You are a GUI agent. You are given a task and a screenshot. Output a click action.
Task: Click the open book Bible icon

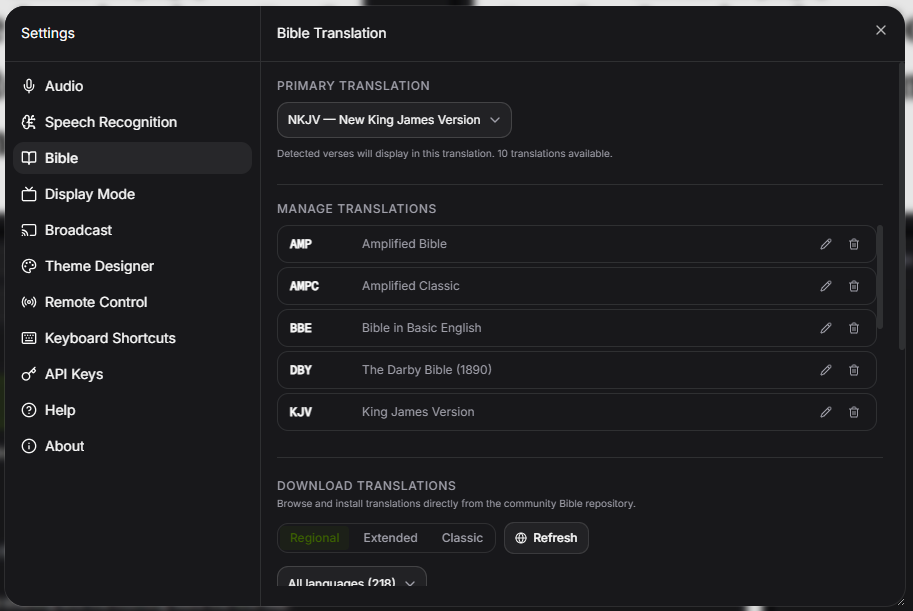point(29,158)
